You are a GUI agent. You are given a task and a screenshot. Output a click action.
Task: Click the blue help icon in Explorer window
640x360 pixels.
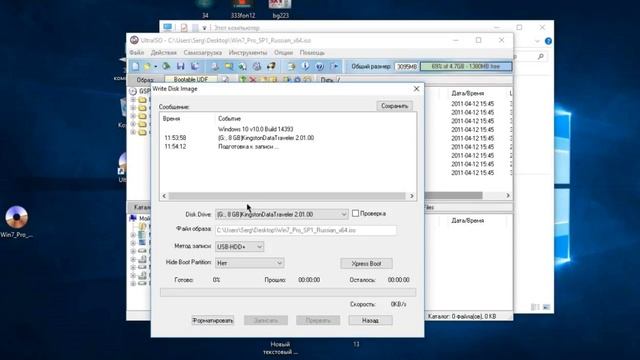[548, 41]
